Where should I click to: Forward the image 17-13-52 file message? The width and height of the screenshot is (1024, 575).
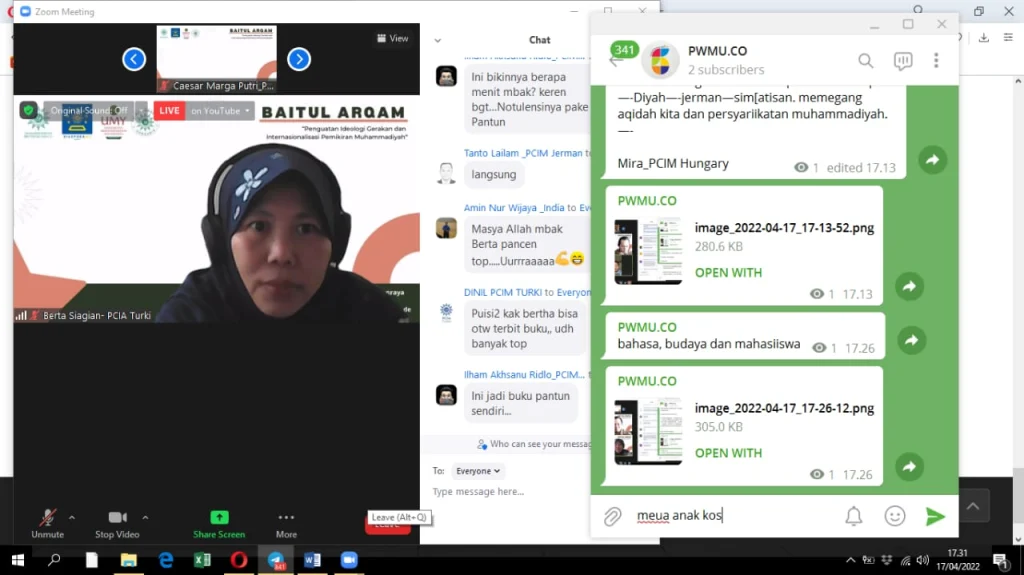[909, 286]
